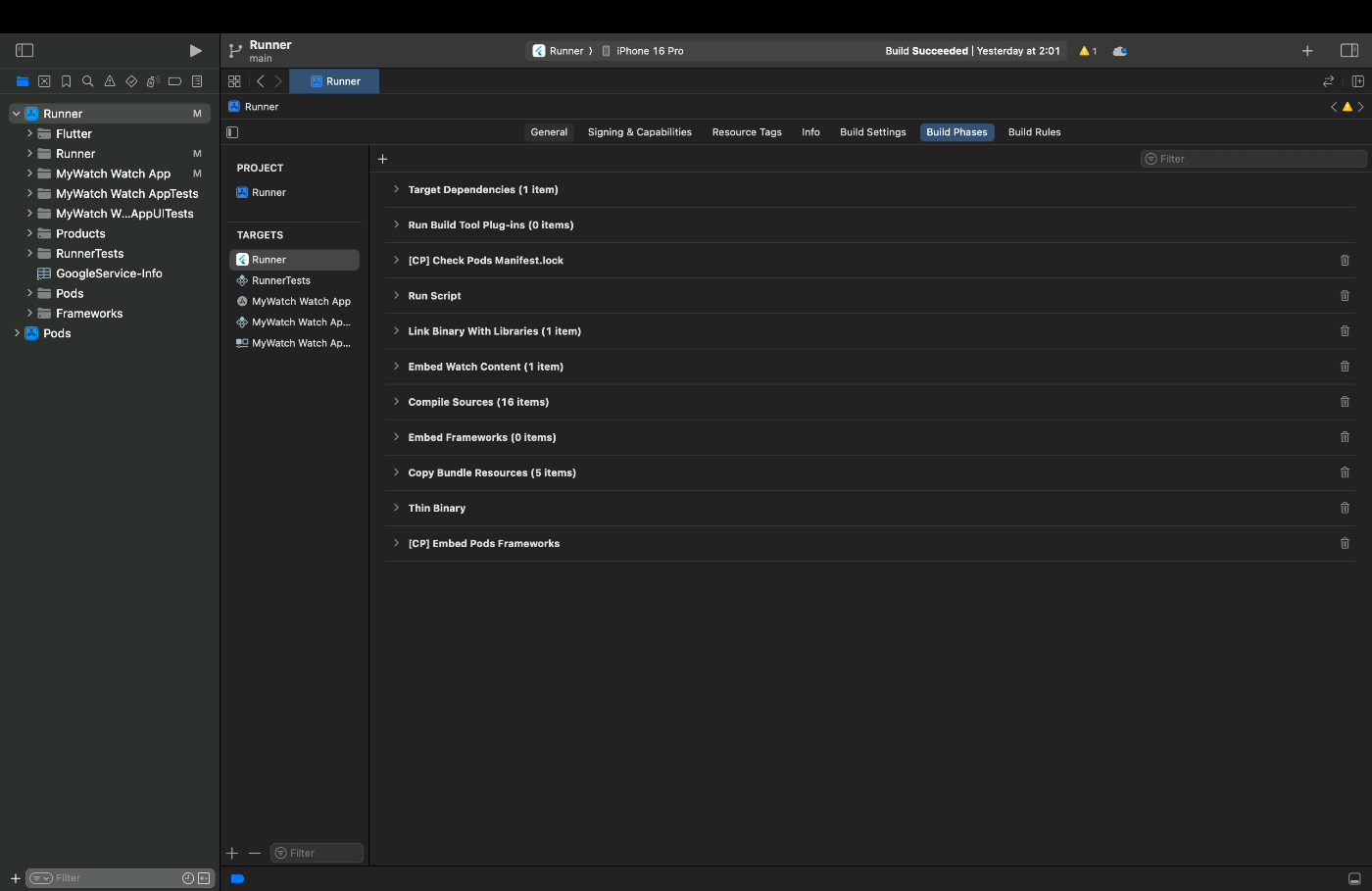Viewport: 1372px width, 891px height.
Task: Click the targets list Filter field
Action: pos(317,853)
